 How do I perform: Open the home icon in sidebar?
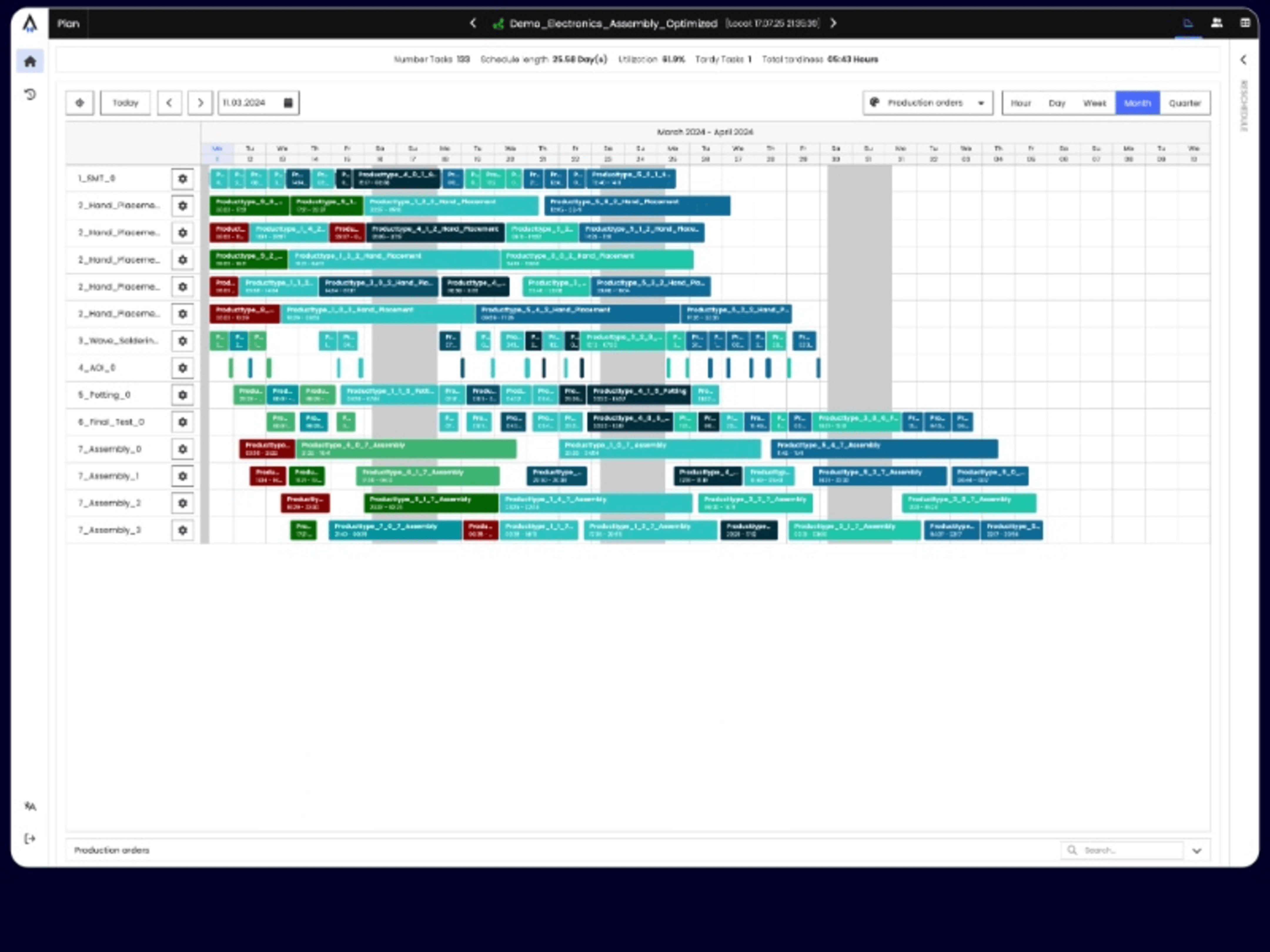click(x=30, y=61)
